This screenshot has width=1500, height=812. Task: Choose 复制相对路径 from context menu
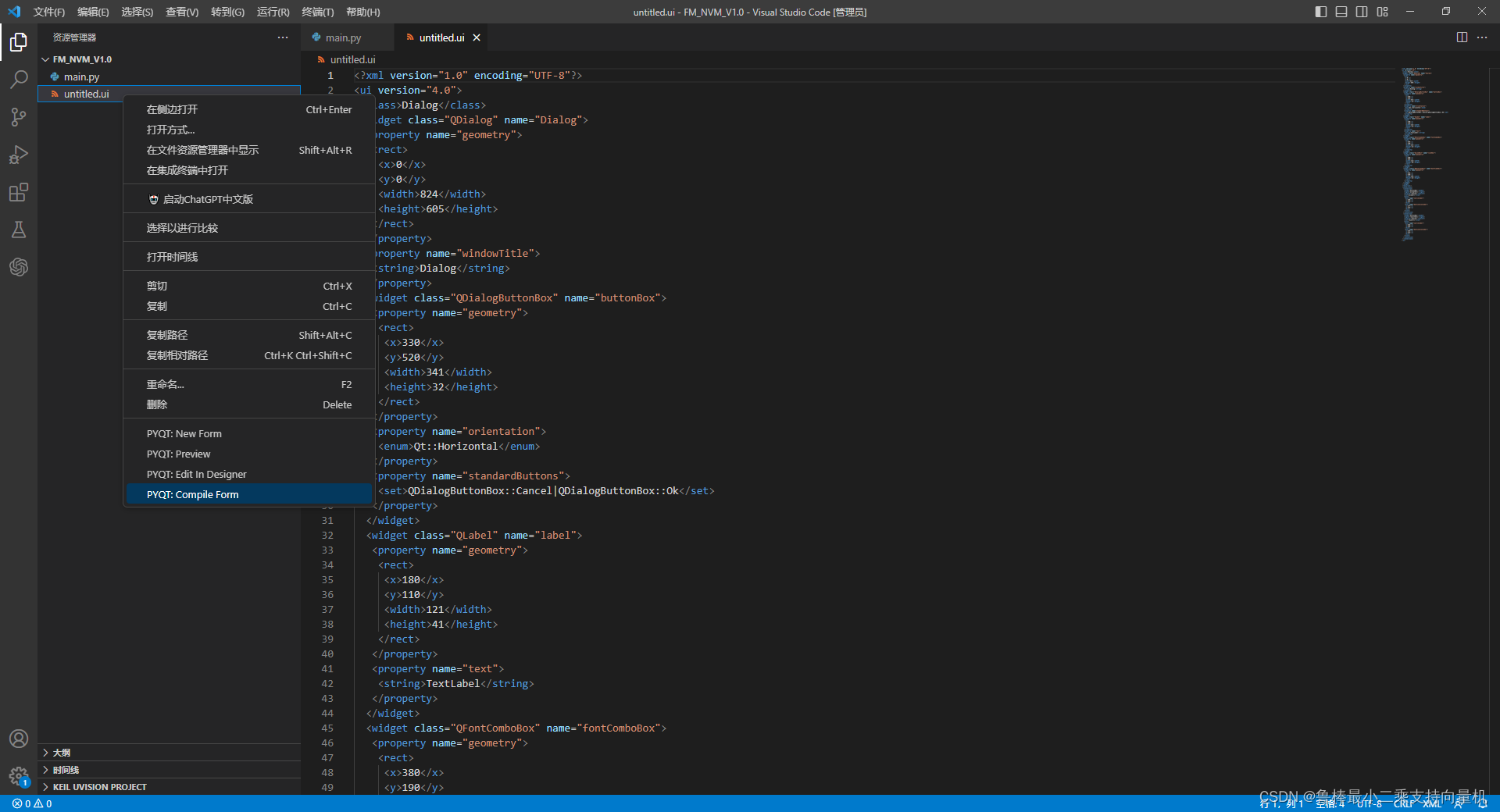pyautogui.click(x=248, y=355)
